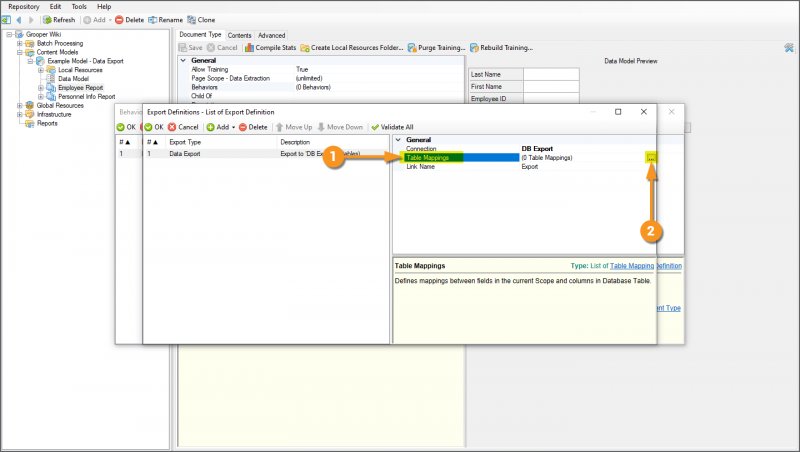Viewport: 800px width, 452px height.
Task: Click the Validate All button
Action: 392,127
